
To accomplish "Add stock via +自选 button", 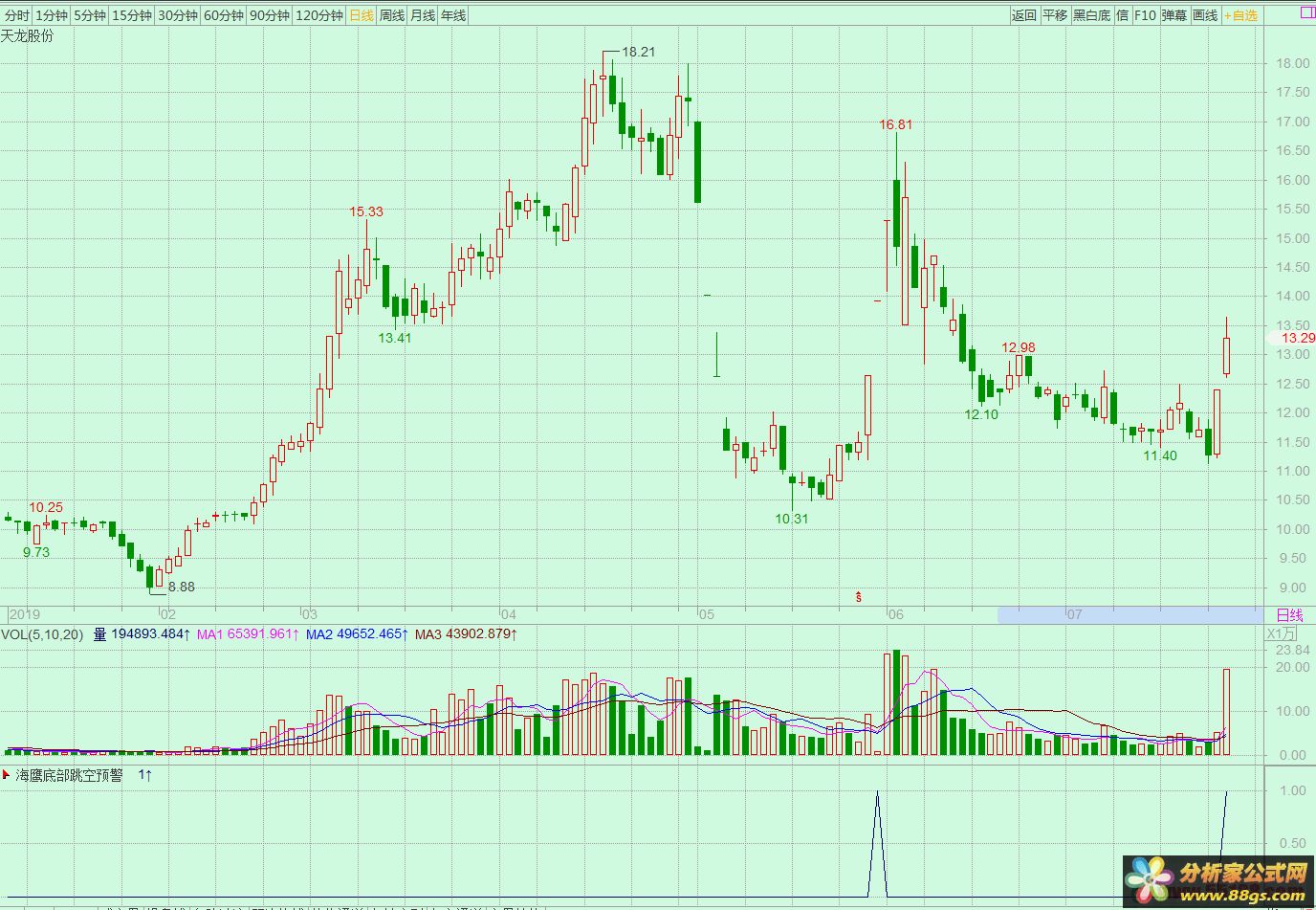I will click(x=1240, y=15).
